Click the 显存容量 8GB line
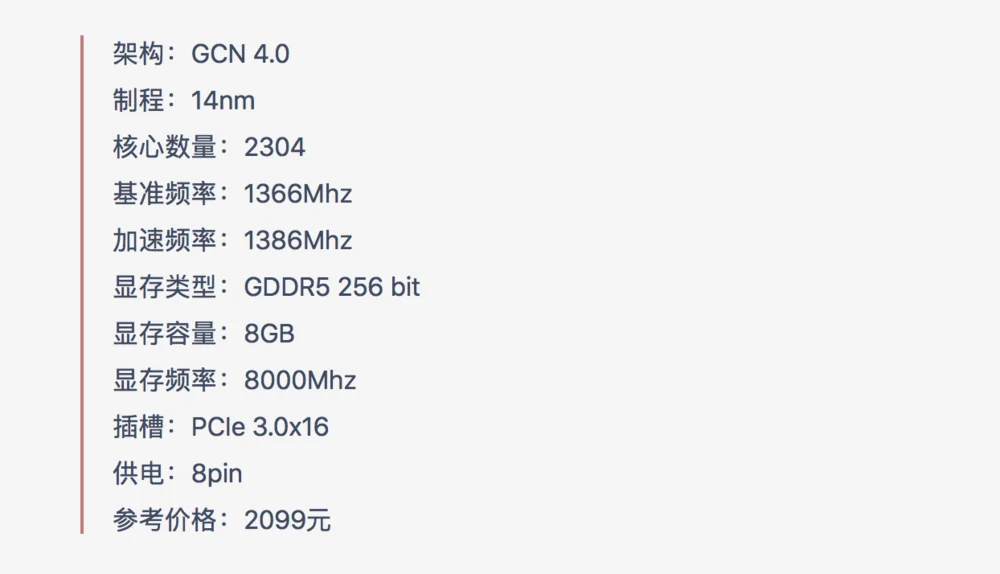1000x574 pixels. [204, 334]
